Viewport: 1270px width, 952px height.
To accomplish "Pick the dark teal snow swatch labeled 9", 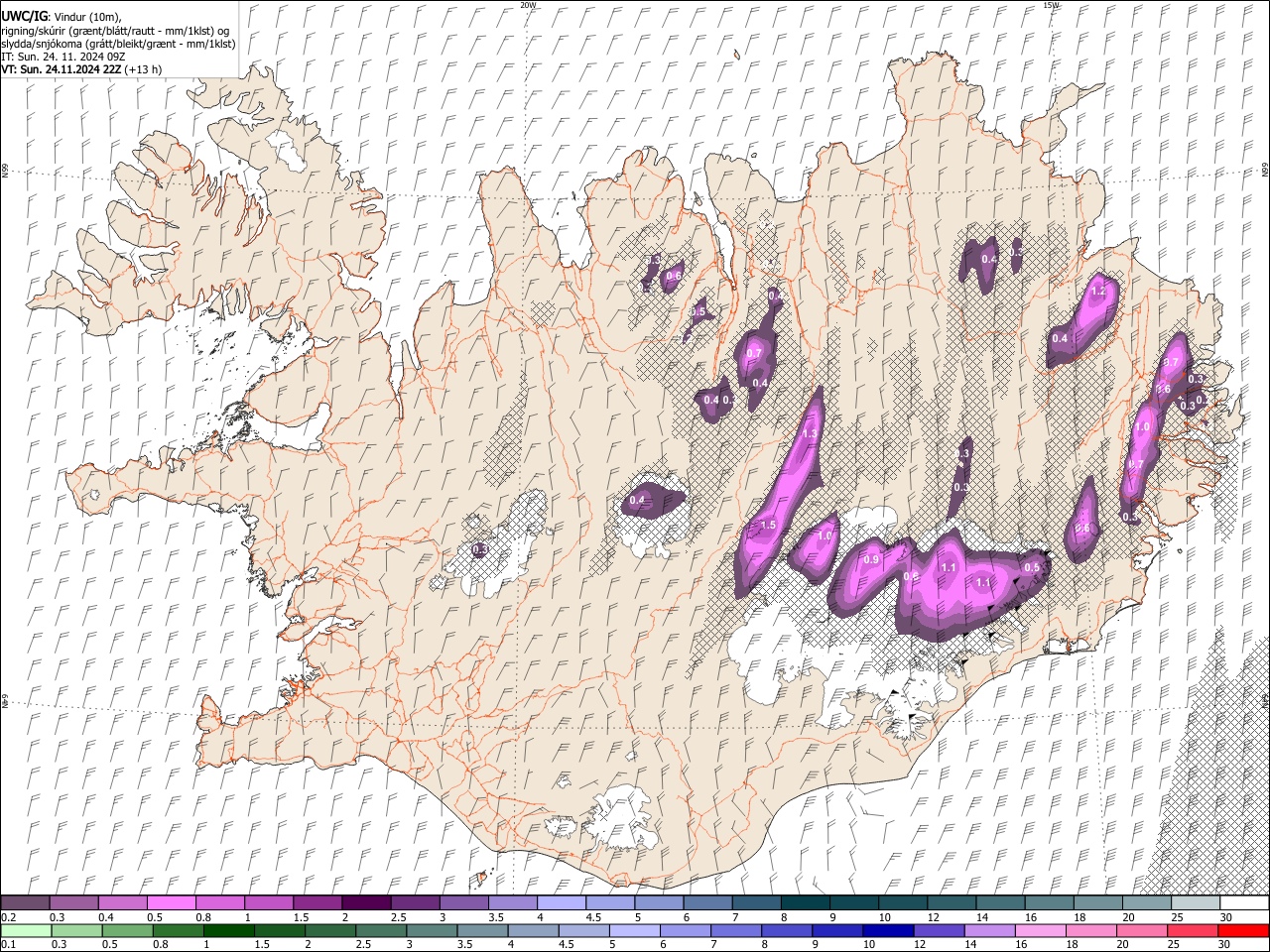I will pyautogui.click(x=853, y=903).
